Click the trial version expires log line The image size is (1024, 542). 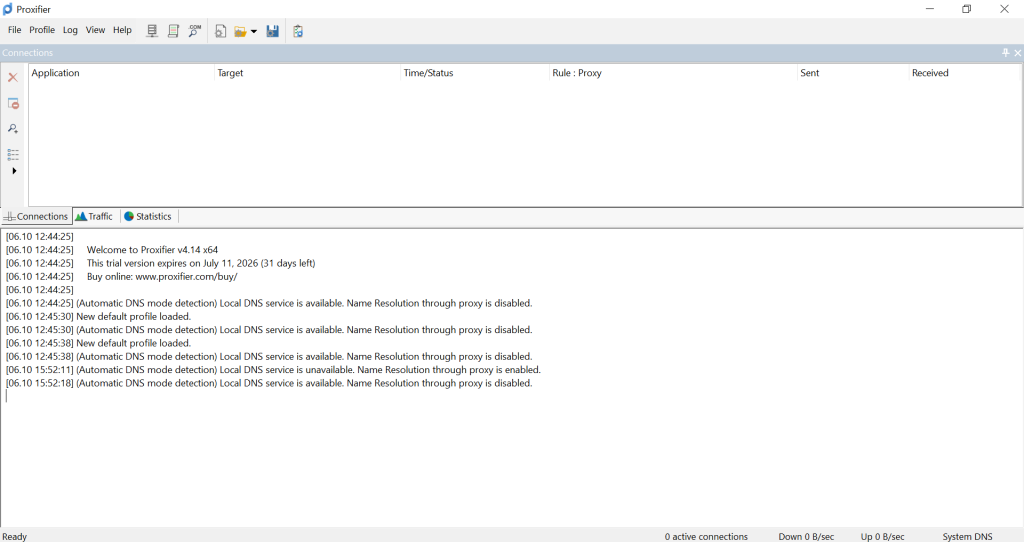pos(201,263)
